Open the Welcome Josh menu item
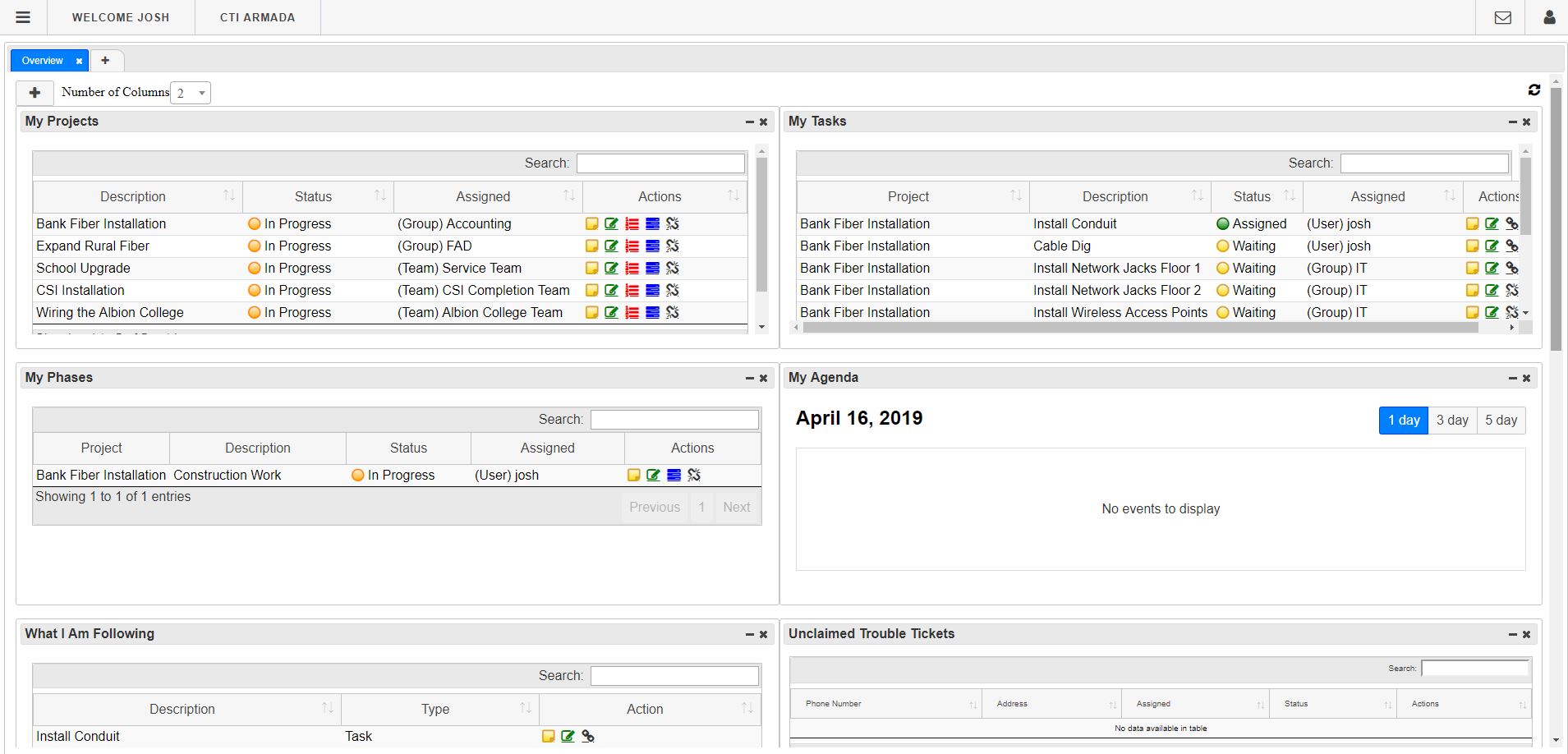1568x754 pixels. click(121, 17)
